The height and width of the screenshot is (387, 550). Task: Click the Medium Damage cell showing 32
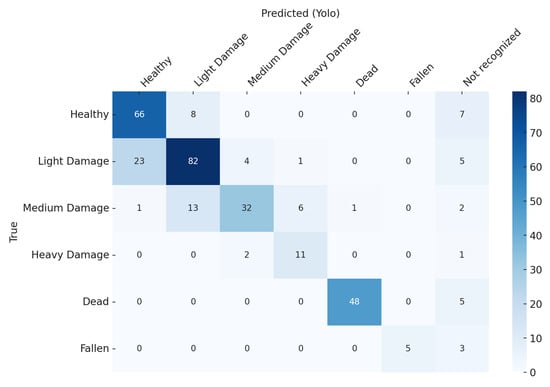(x=247, y=208)
